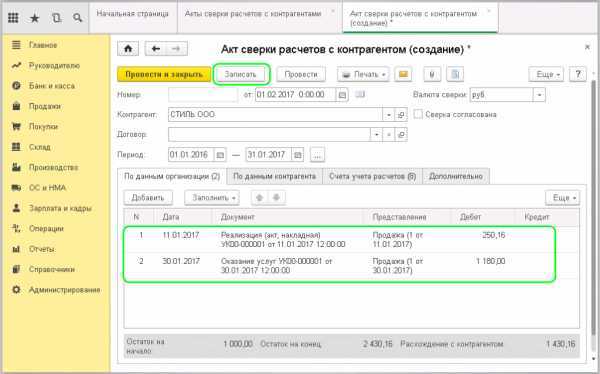Select the По данным организации (2) tab
The image size is (600, 374).
[172, 176]
